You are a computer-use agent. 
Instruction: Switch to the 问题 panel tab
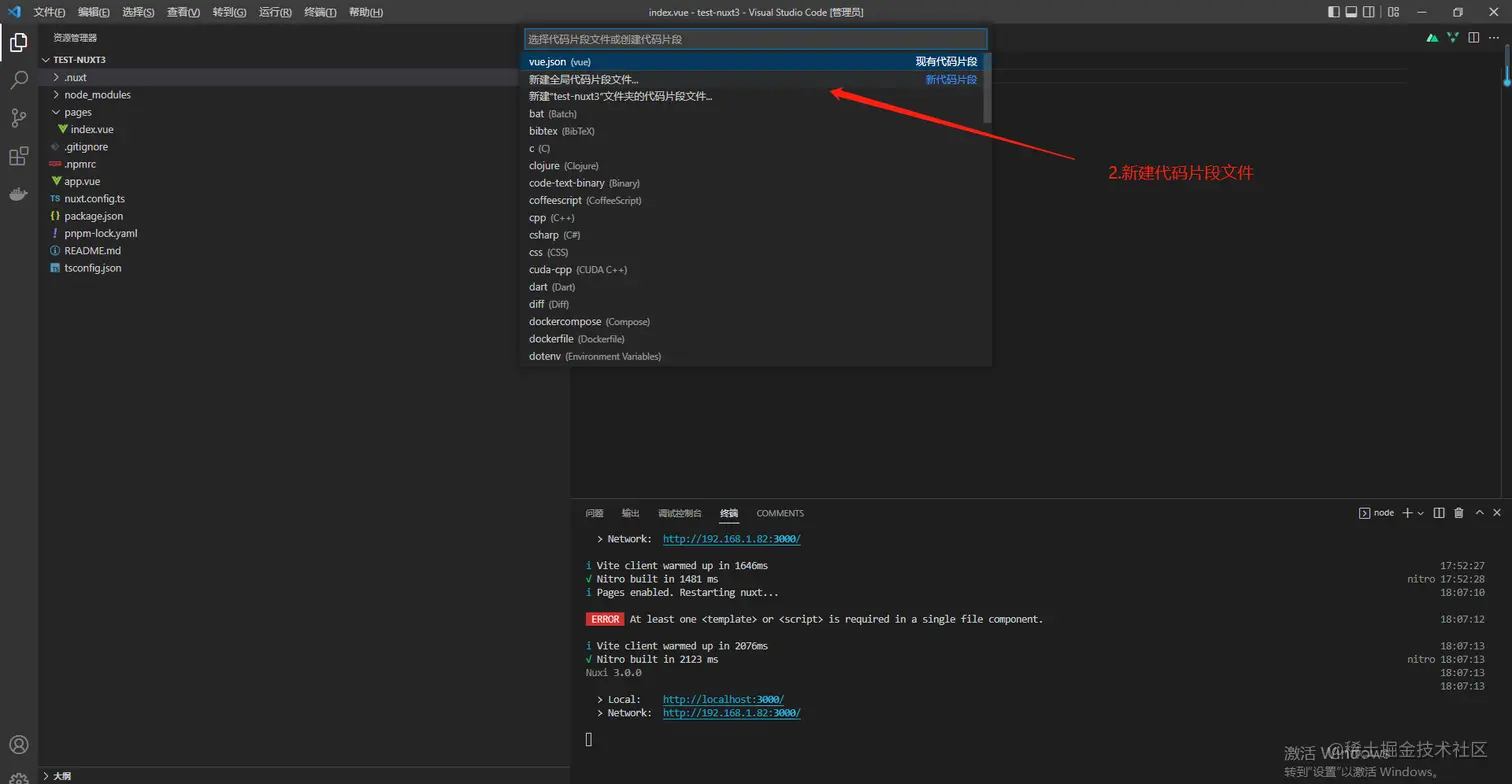[x=595, y=513]
